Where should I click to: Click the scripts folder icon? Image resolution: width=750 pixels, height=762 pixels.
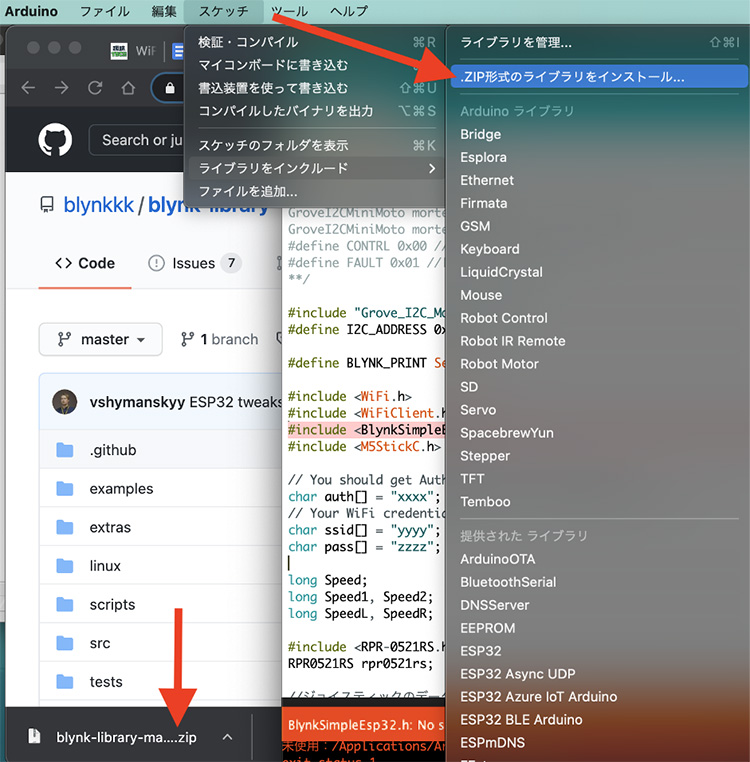click(x=65, y=605)
